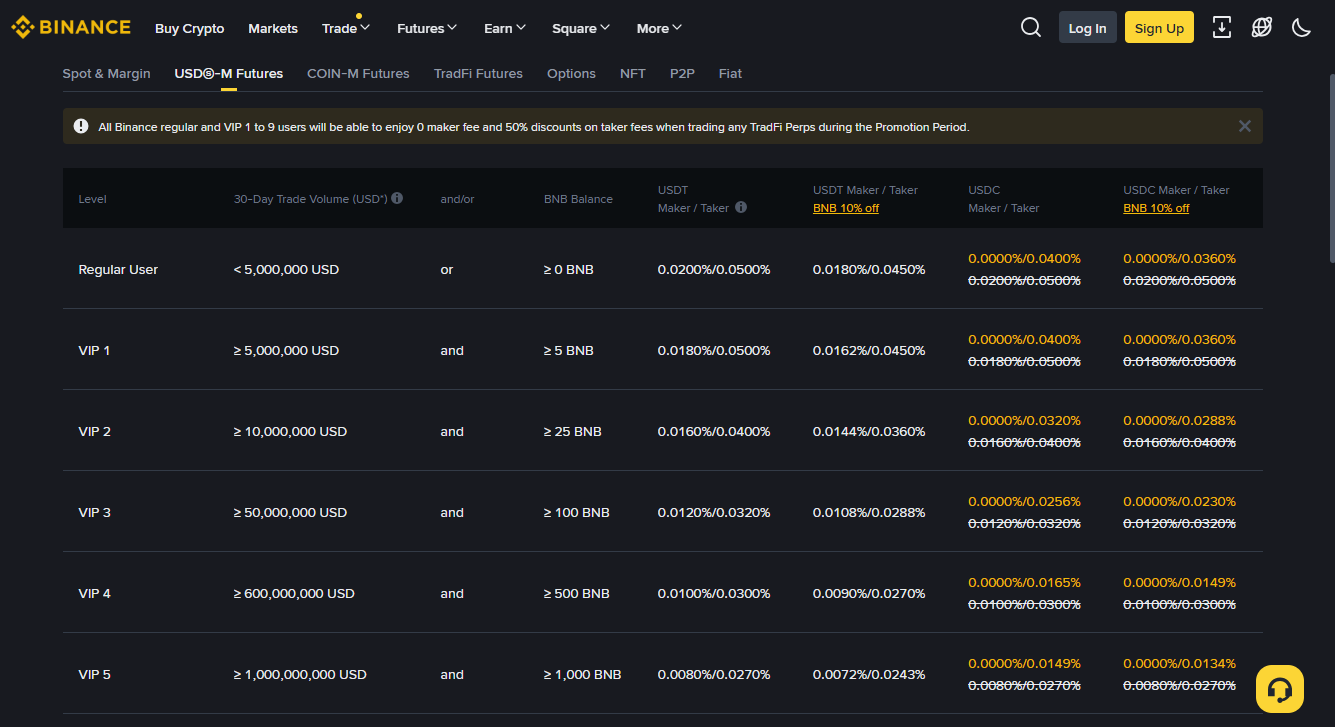Click the ≥ 100 BNB balance cell

pos(577,512)
